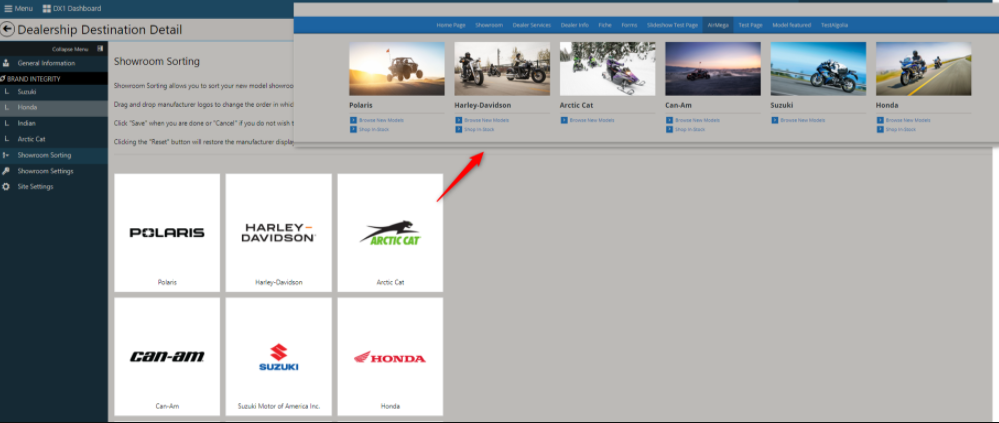
Task: Open Test Page in preview navigation
Action: pos(751,25)
